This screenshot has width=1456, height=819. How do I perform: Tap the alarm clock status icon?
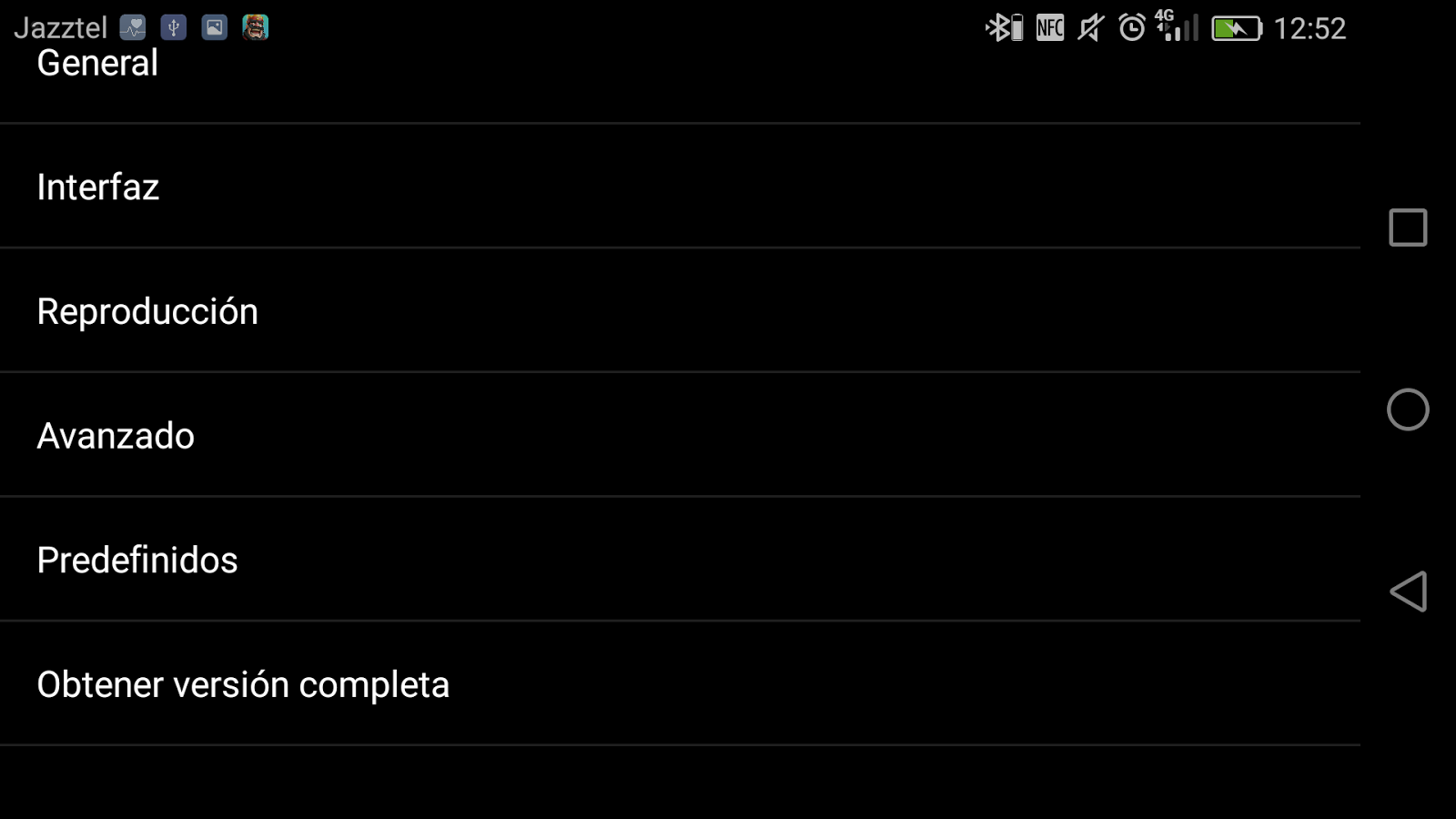coord(1132,28)
